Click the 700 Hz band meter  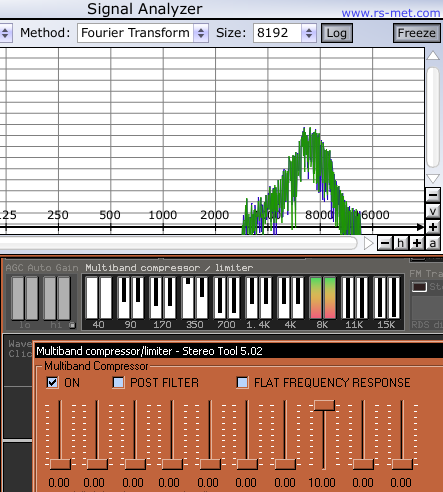227,298
